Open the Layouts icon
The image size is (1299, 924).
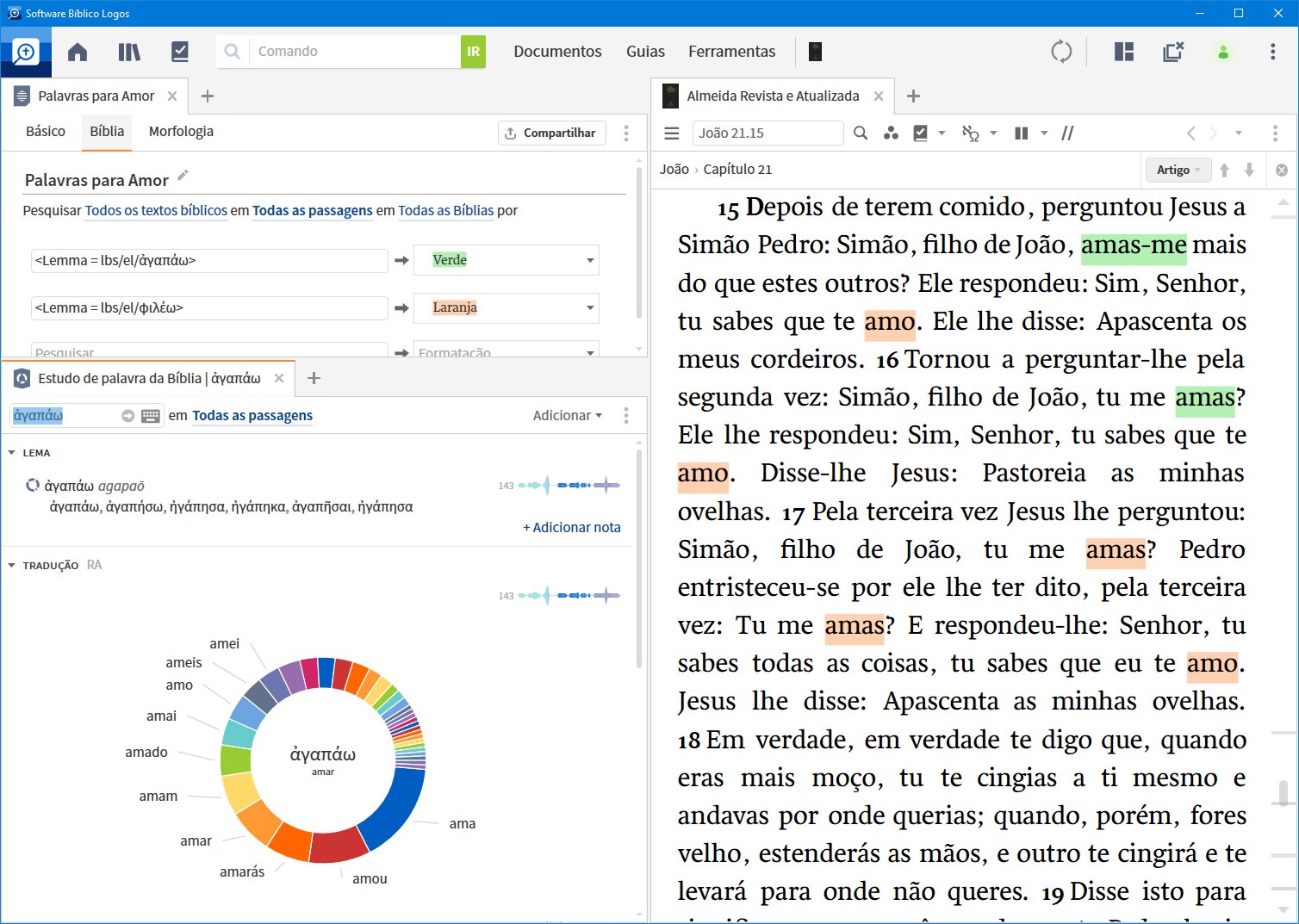point(1124,52)
